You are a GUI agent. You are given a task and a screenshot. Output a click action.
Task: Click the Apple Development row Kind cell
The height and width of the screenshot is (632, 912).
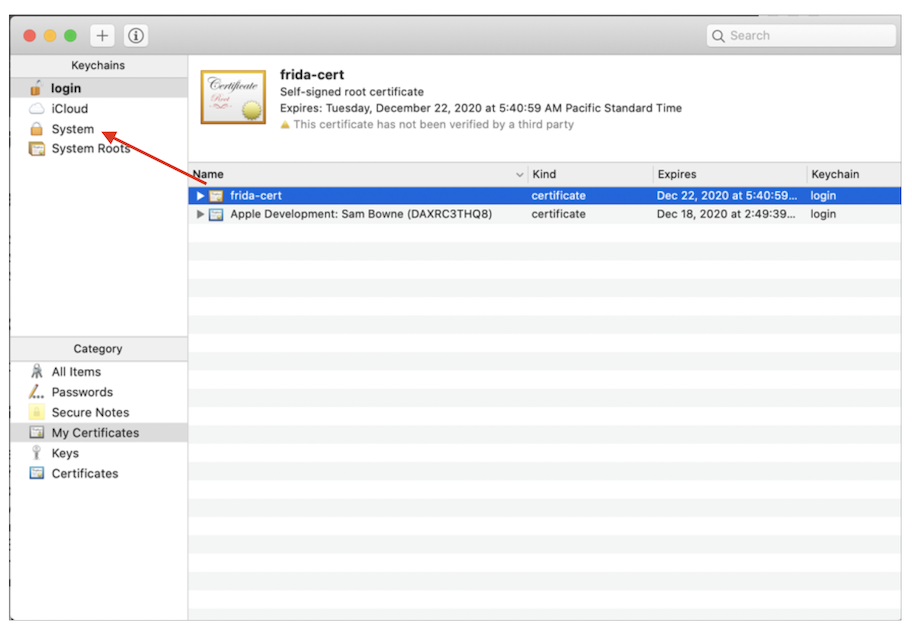(558, 214)
